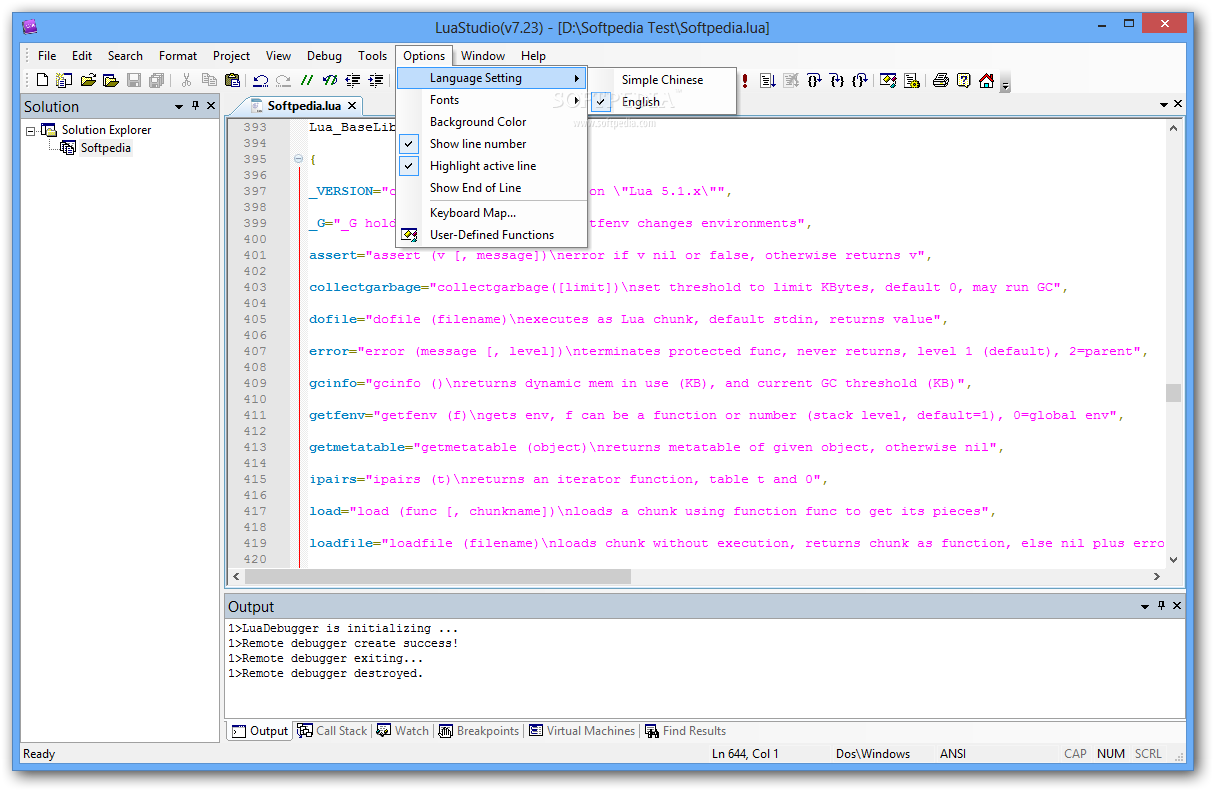Screen dimensions: 1214x791
Task: Switch to the Find Results tab
Action: pyautogui.click(x=685, y=731)
